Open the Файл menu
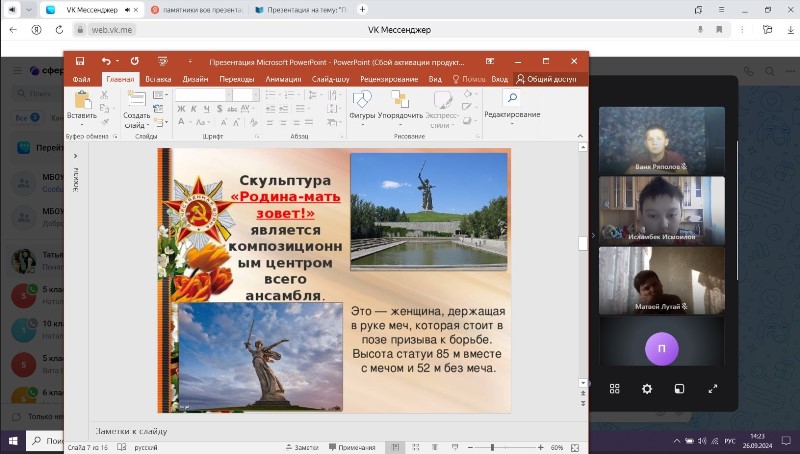The height and width of the screenshot is (454, 800). [82, 79]
